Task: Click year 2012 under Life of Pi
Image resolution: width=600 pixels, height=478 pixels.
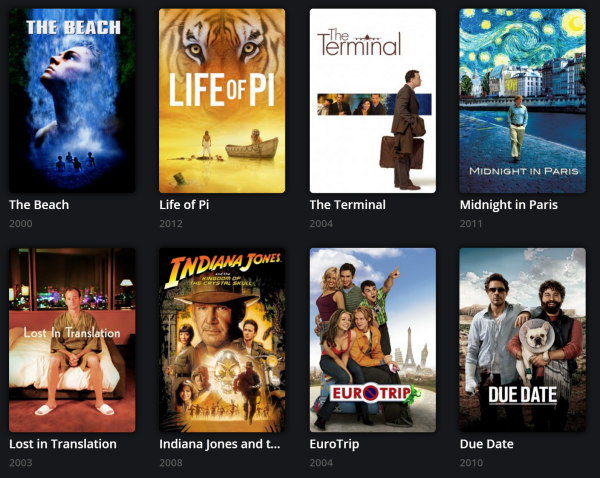Action: [x=171, y=224]
